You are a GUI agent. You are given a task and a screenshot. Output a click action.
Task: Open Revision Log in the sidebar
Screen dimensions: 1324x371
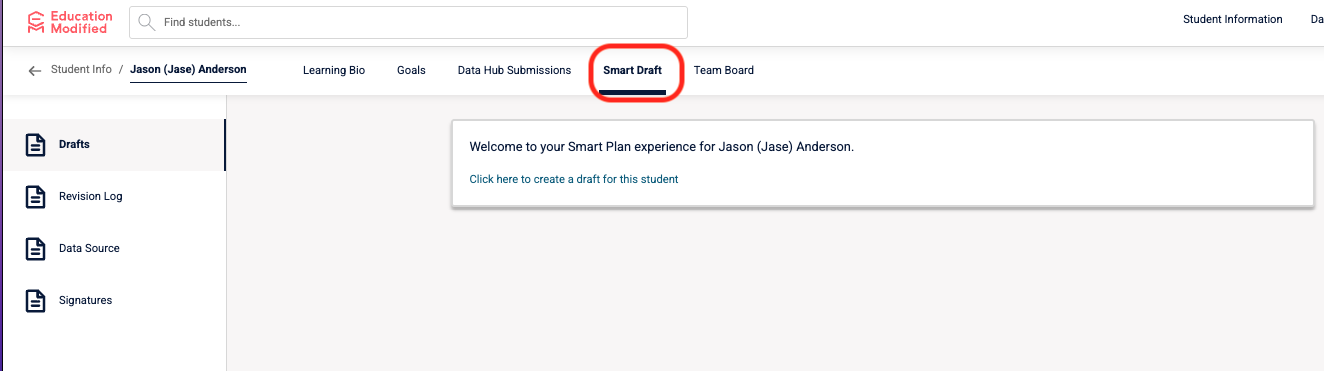coord(113,197)
